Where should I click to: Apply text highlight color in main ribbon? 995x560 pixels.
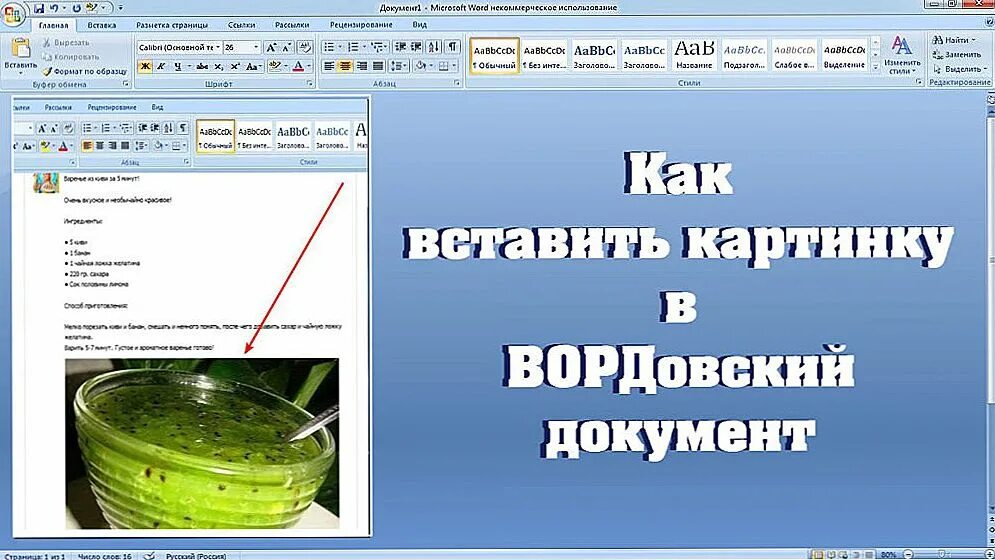(274, 66)
